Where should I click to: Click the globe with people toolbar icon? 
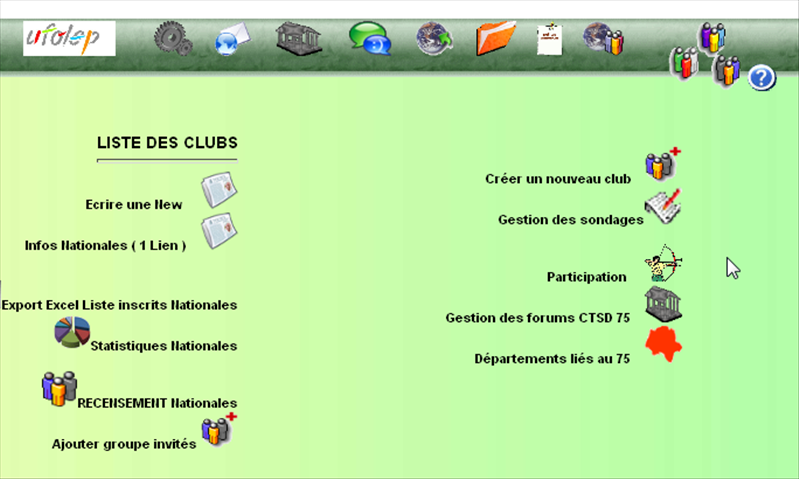(x=603, y=40)
